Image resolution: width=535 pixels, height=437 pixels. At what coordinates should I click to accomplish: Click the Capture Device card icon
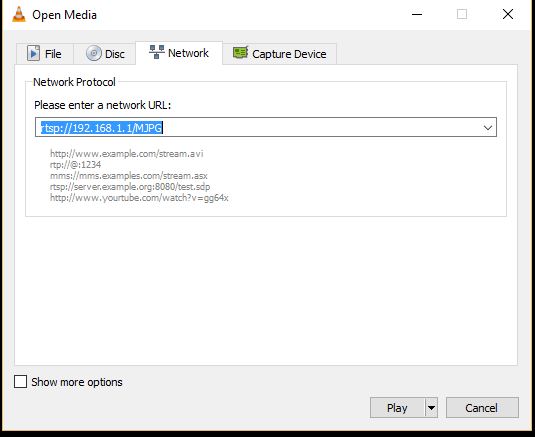click(x=241, y=53)
